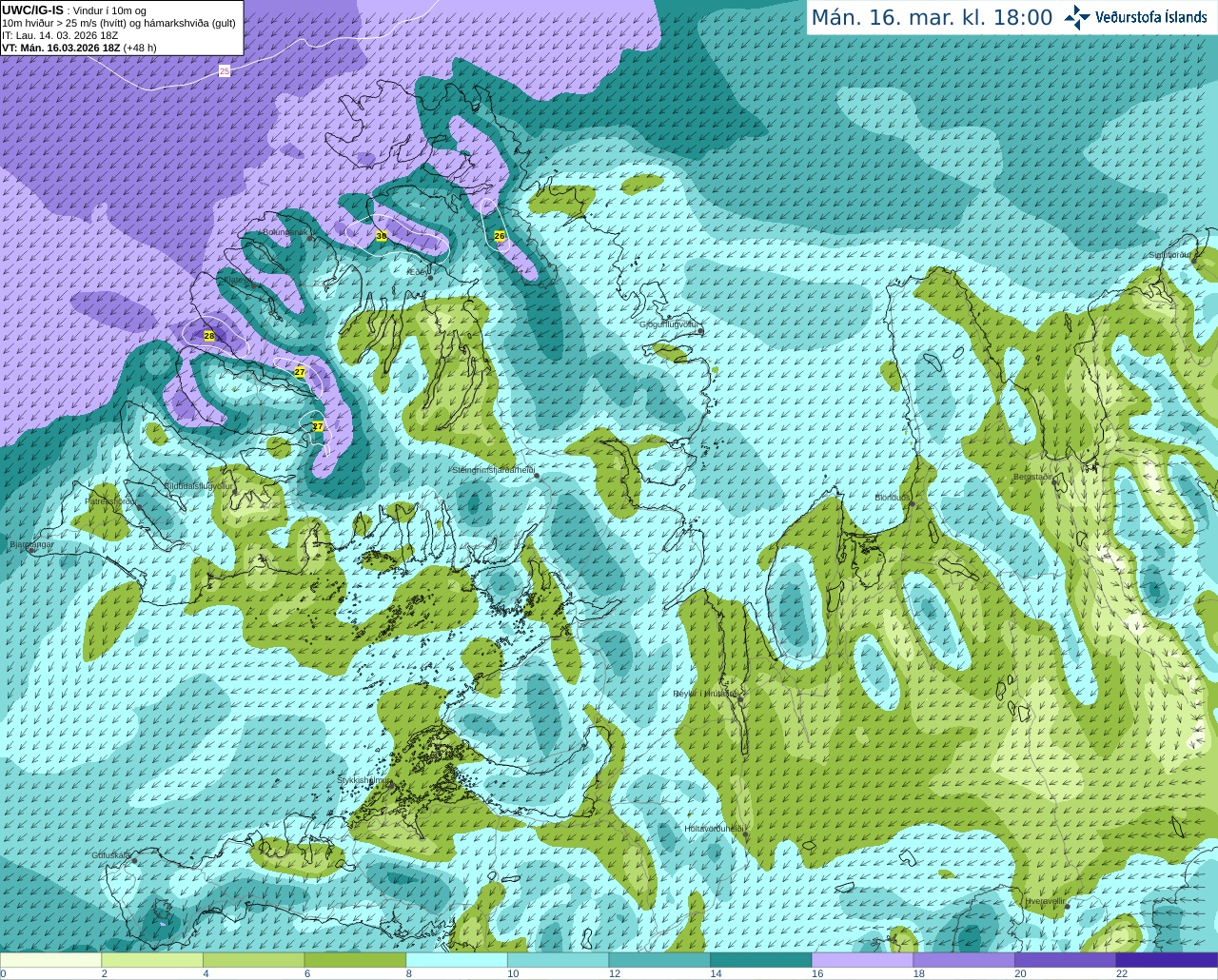
Task: Select the 14–16 m/s dark teal swatch
Action: click(761, 960)
